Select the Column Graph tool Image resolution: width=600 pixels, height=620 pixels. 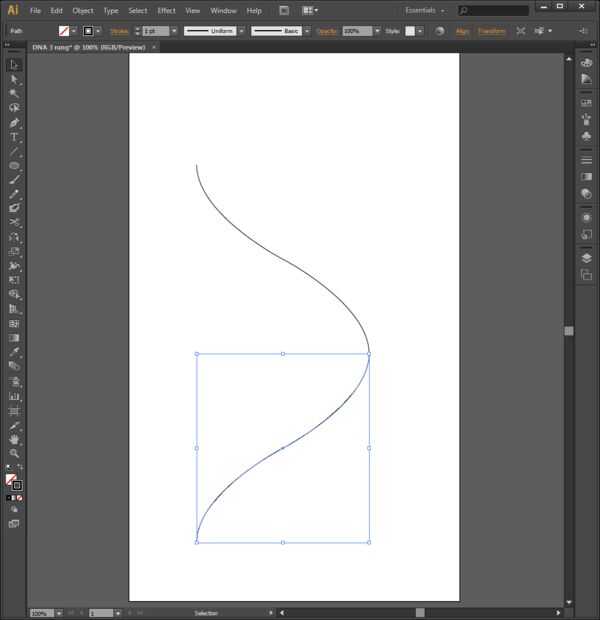pos(14,396)
